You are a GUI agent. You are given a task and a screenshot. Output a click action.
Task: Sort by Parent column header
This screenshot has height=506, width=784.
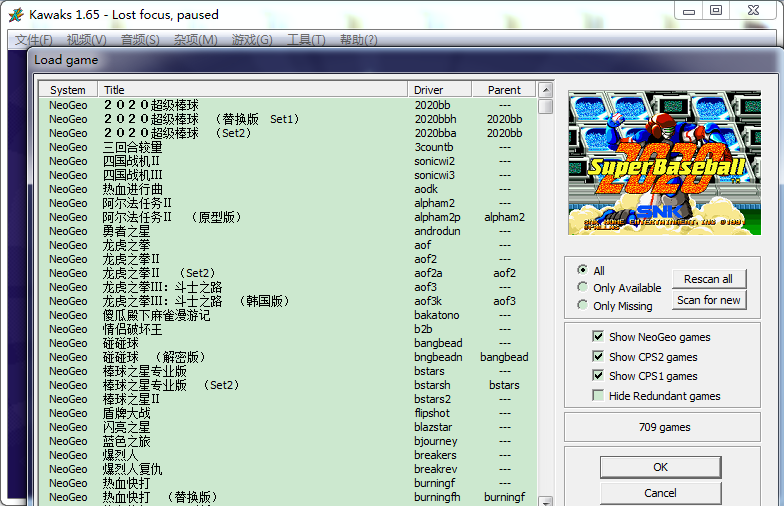tap(504, 90)
